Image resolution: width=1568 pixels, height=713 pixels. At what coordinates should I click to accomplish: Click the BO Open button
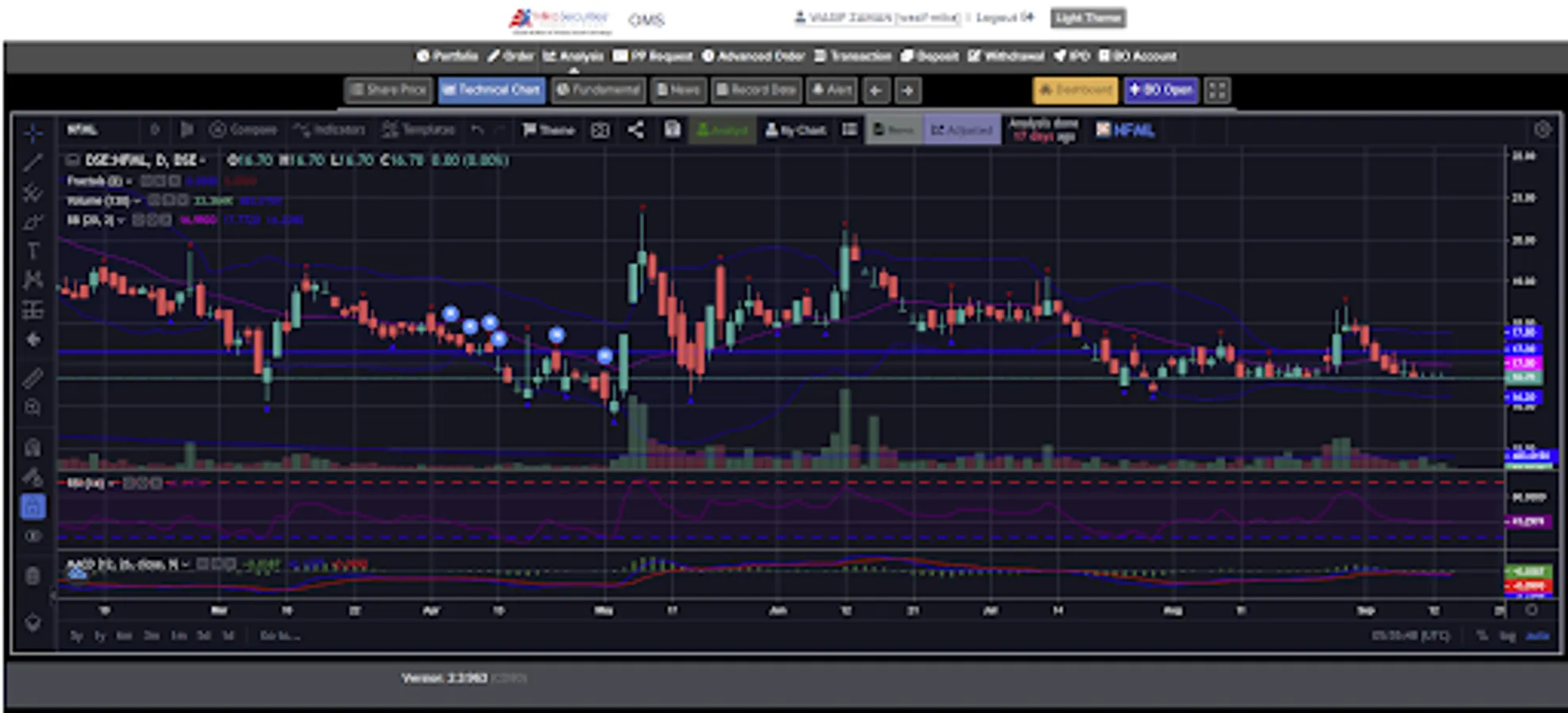tap(1160, 90)
